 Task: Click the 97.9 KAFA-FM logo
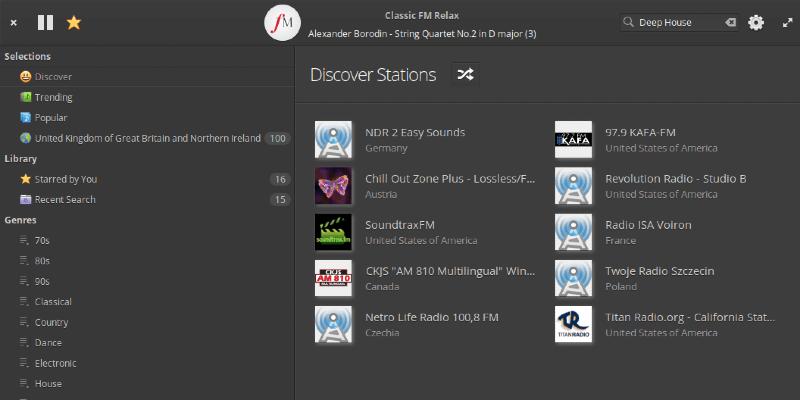(574, 140)
